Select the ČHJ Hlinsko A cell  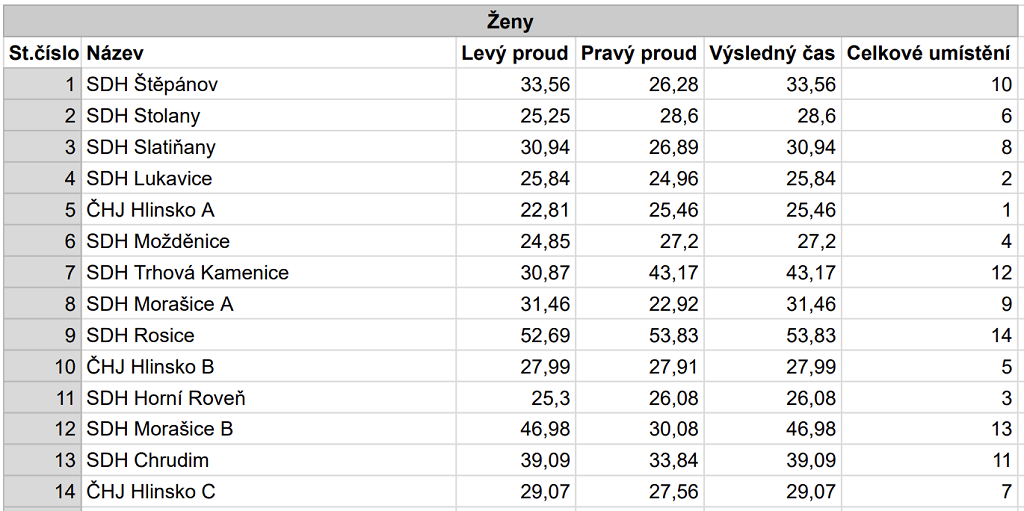tap(268, 210)
